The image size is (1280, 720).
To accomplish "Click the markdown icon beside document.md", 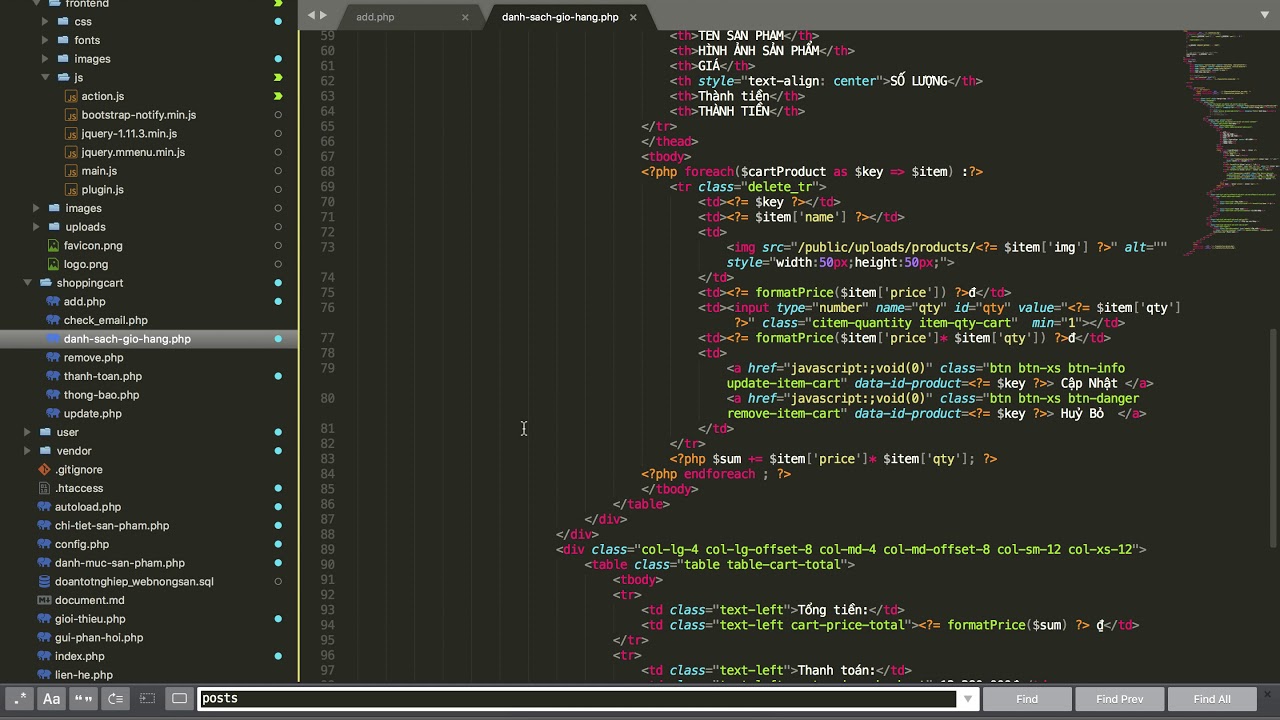I will click(44, 600).
